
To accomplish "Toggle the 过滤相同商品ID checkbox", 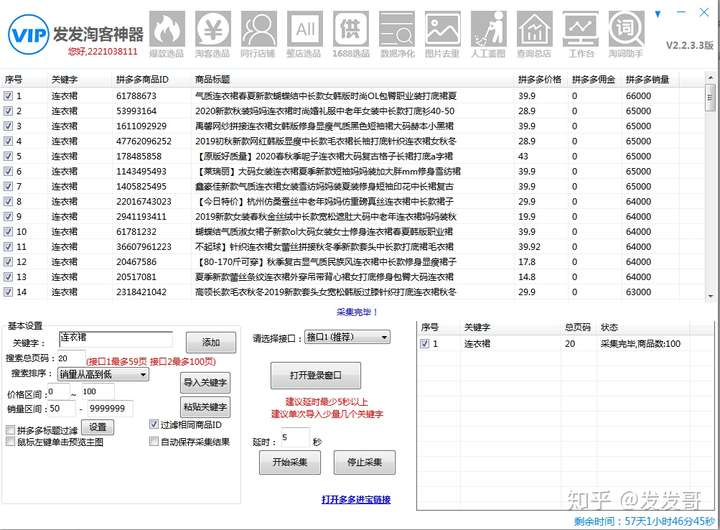I will pyautogui.click(x=154, y=424).
